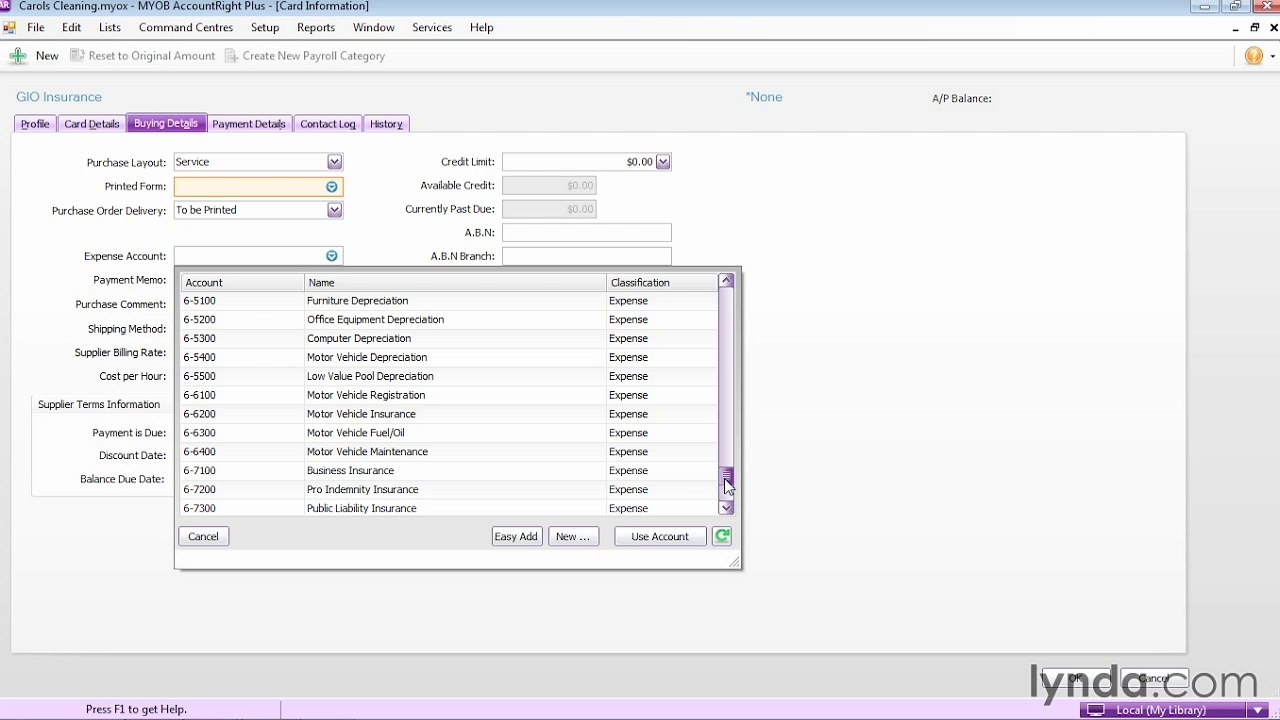Expand the Local (My Library) status dropdown
This screenshot has height=720, width=1280.
pyautogui.click(x=1257, y=710)
